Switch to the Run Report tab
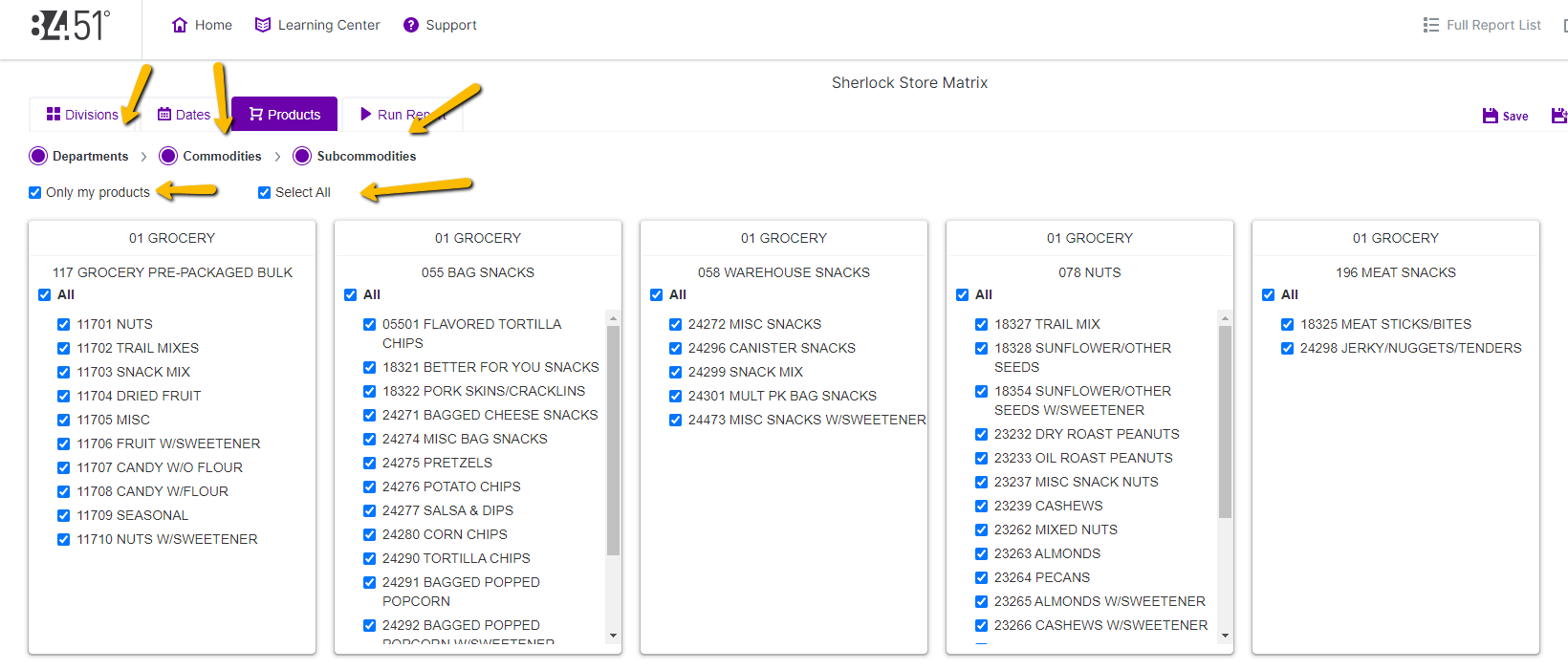 click(x=403, y=115)
